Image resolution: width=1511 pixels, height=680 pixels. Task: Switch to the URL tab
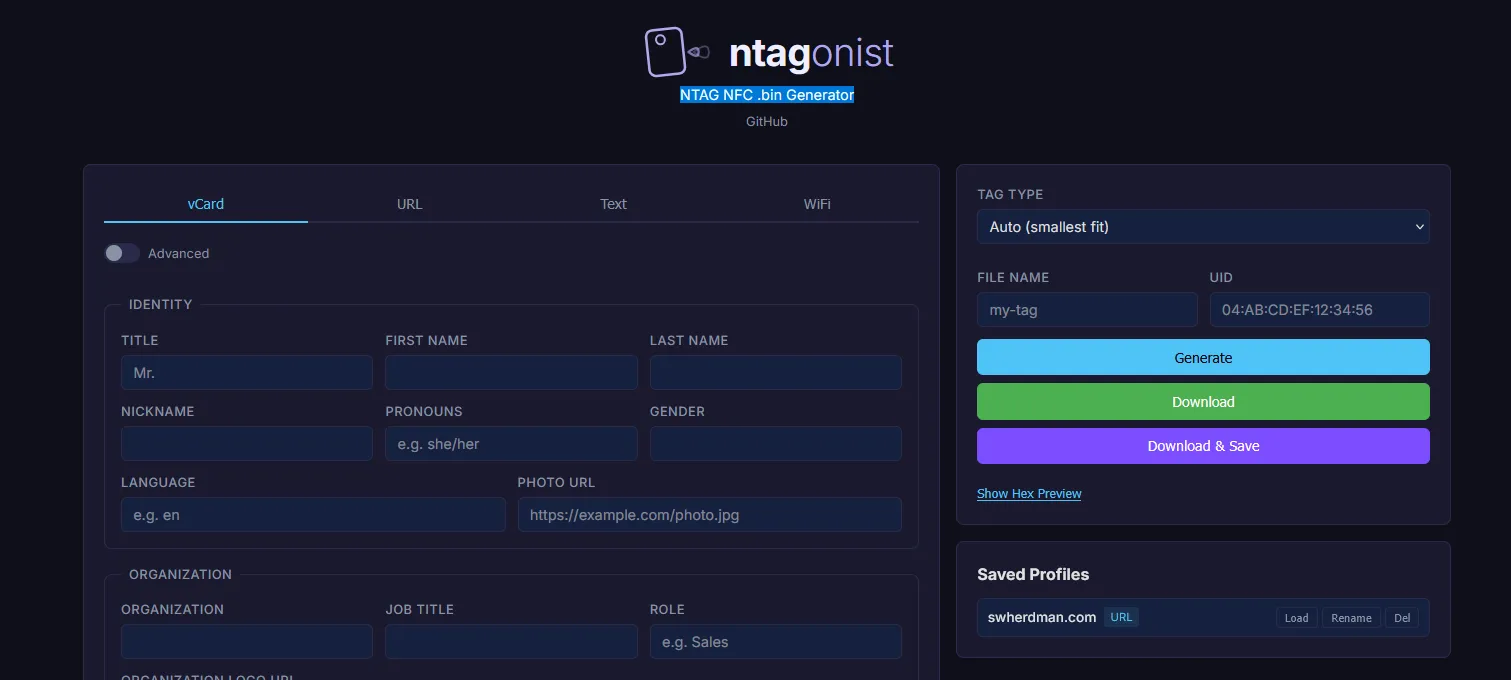pyautogui.click(x=409, y=204)
